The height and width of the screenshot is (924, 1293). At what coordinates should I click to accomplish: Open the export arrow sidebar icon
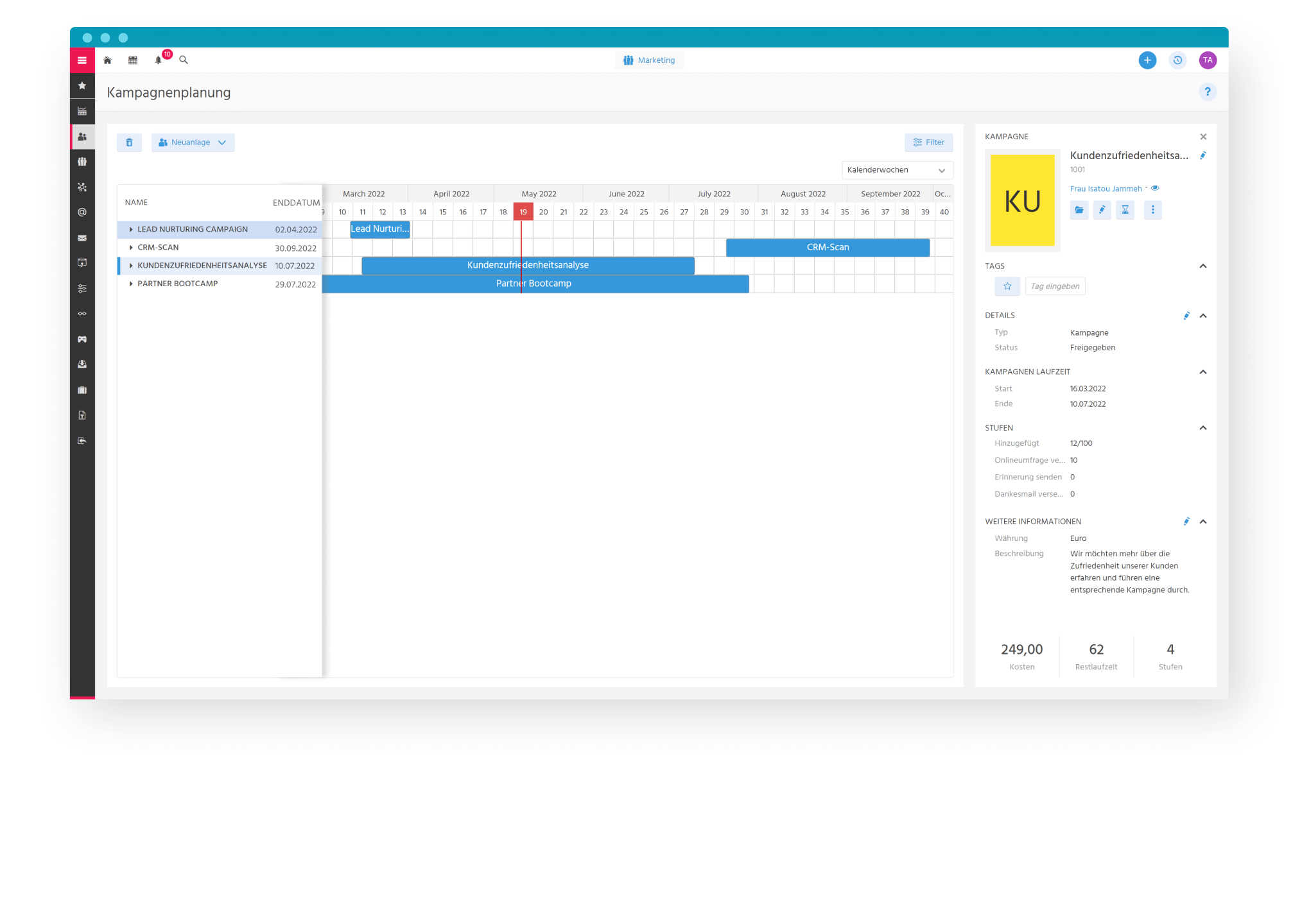point(82,441)
